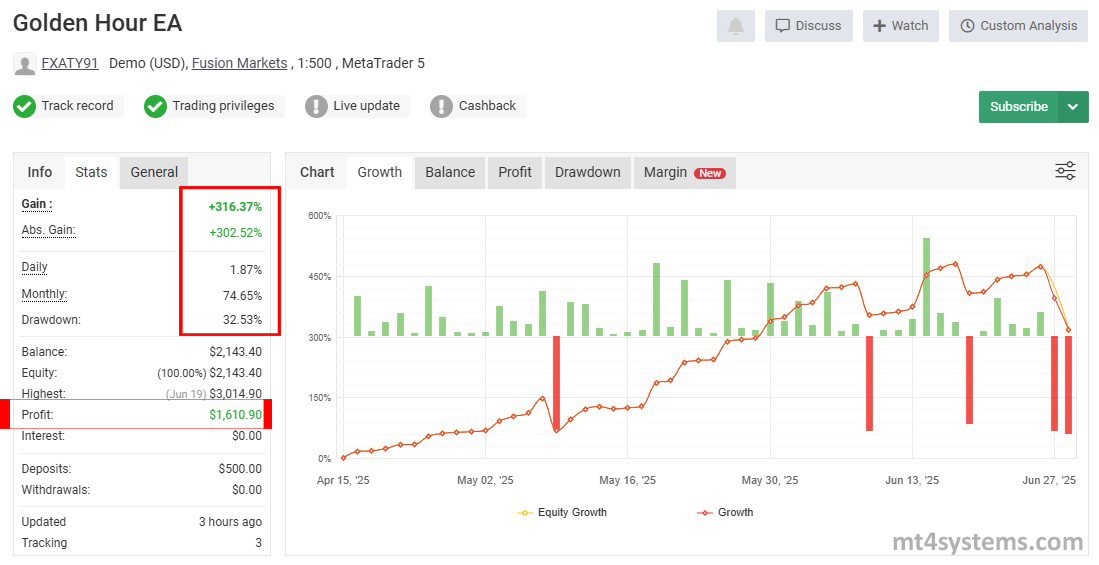
Task: Expand the Subscribe dropdown arrow
Action: click(x=1074, y=107)
